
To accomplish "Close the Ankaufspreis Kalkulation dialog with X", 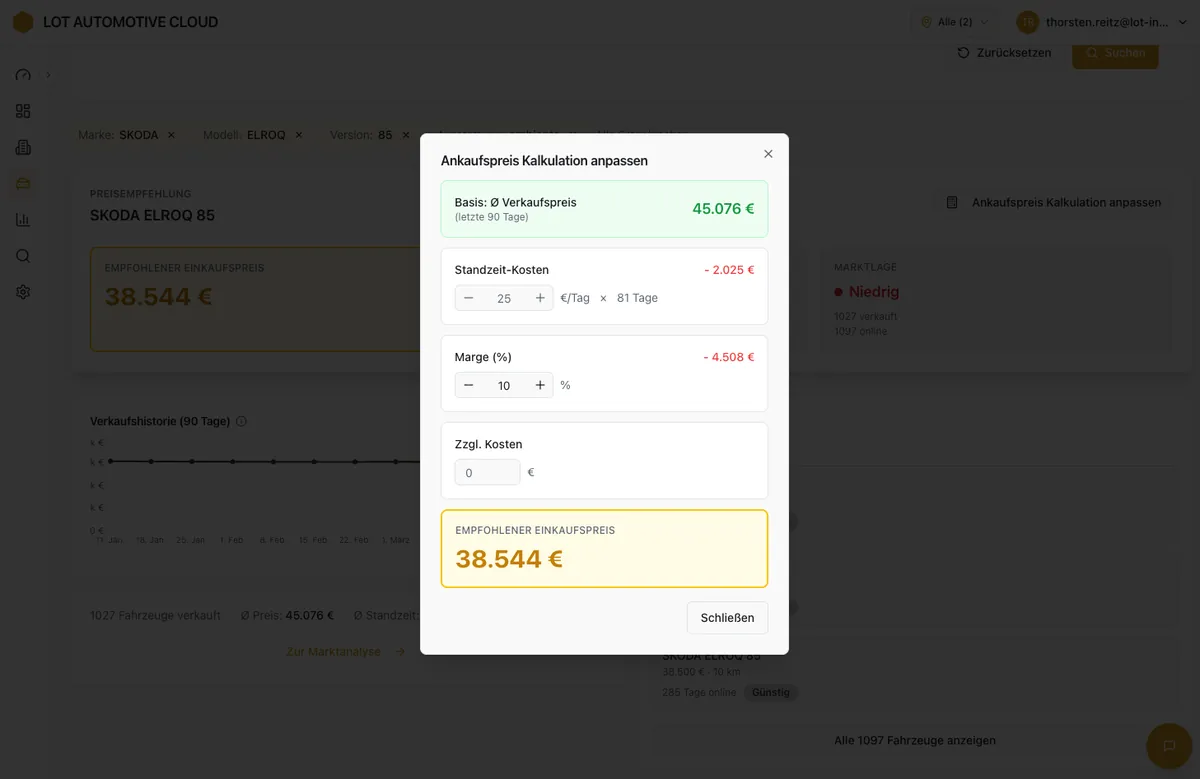I will coord(768,154).
